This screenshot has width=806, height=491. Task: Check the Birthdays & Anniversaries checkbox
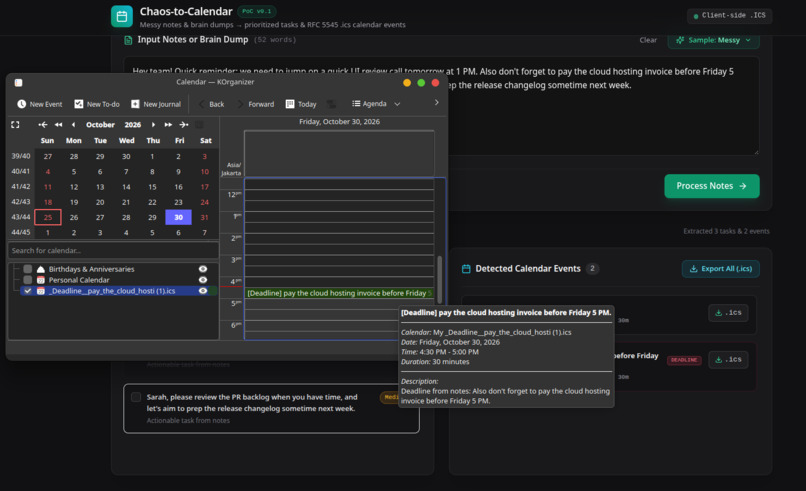[x=28, y=269]
